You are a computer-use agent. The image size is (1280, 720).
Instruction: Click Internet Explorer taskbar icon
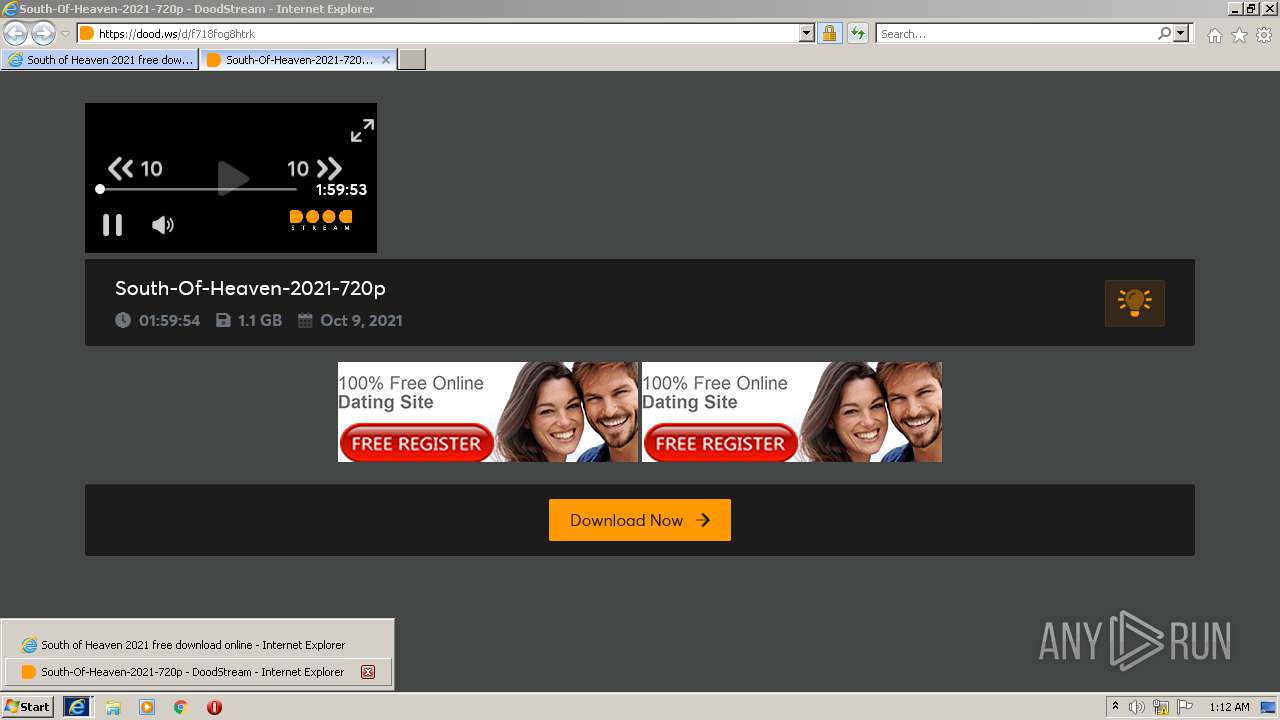pyautogui.click(x=76, y=706)
